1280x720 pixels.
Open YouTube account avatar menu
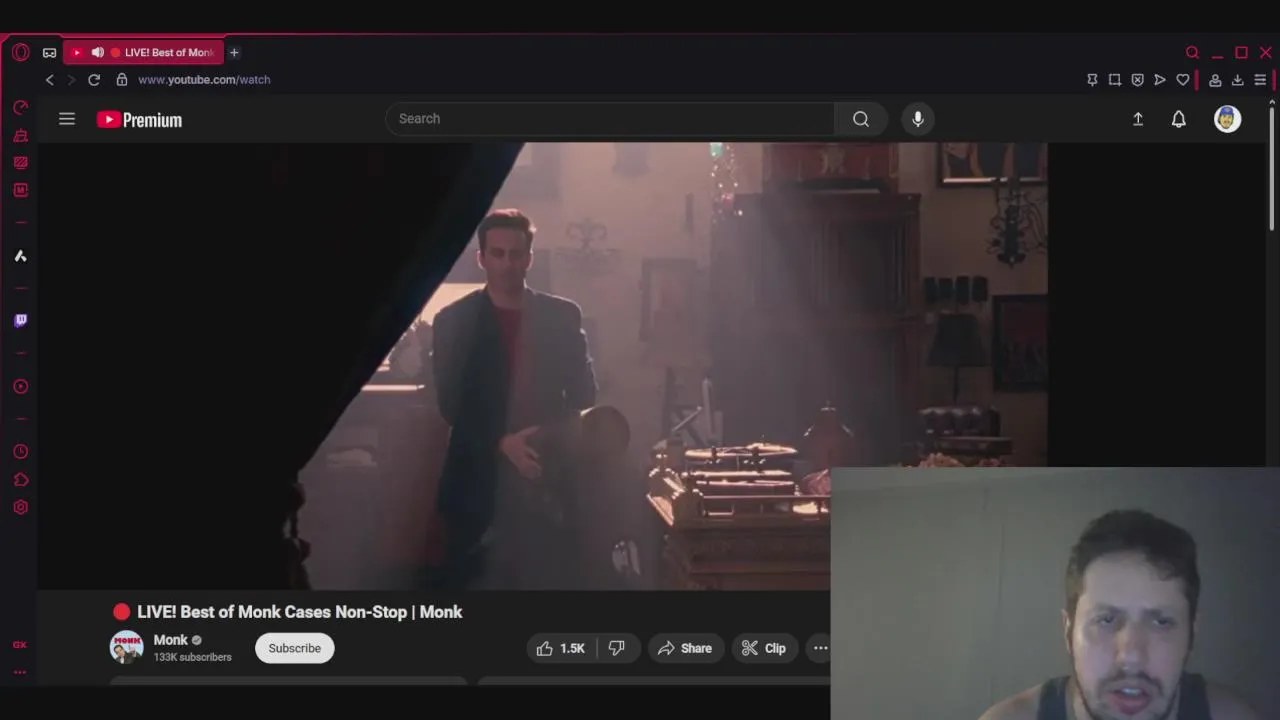click(1227, 119)
